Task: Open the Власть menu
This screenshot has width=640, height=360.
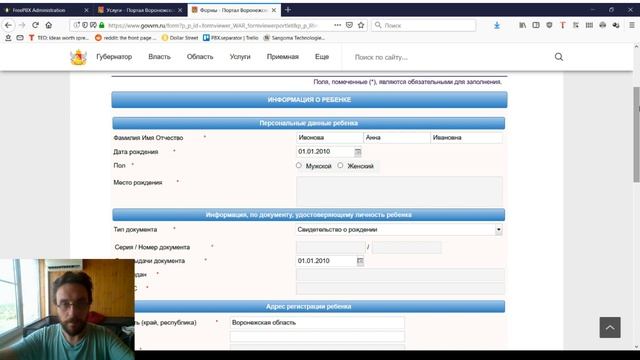Action: click(x=159, y=57)
